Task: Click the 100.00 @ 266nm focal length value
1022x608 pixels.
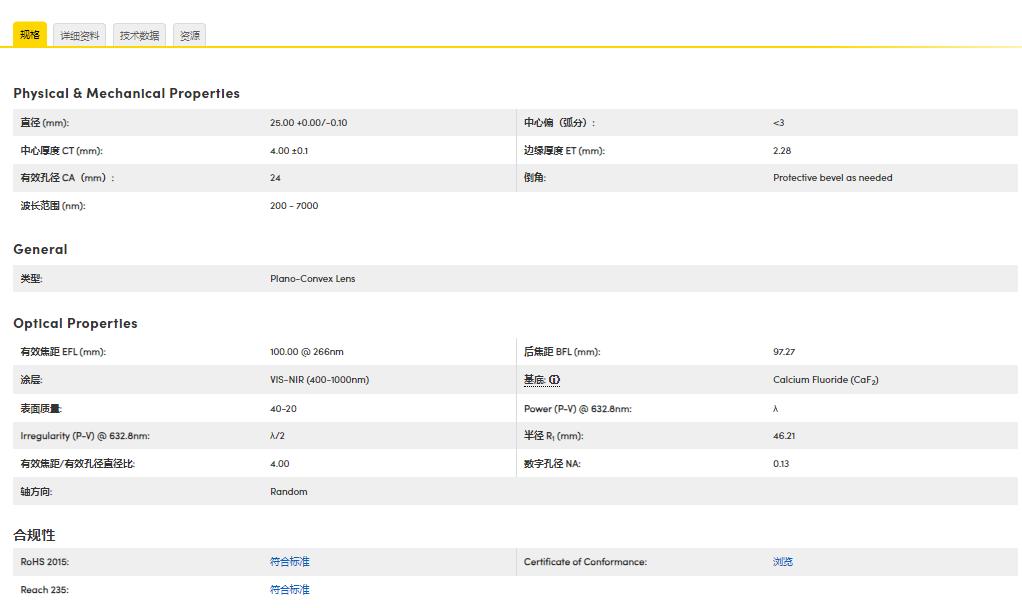Action: [x=306, y=352]
